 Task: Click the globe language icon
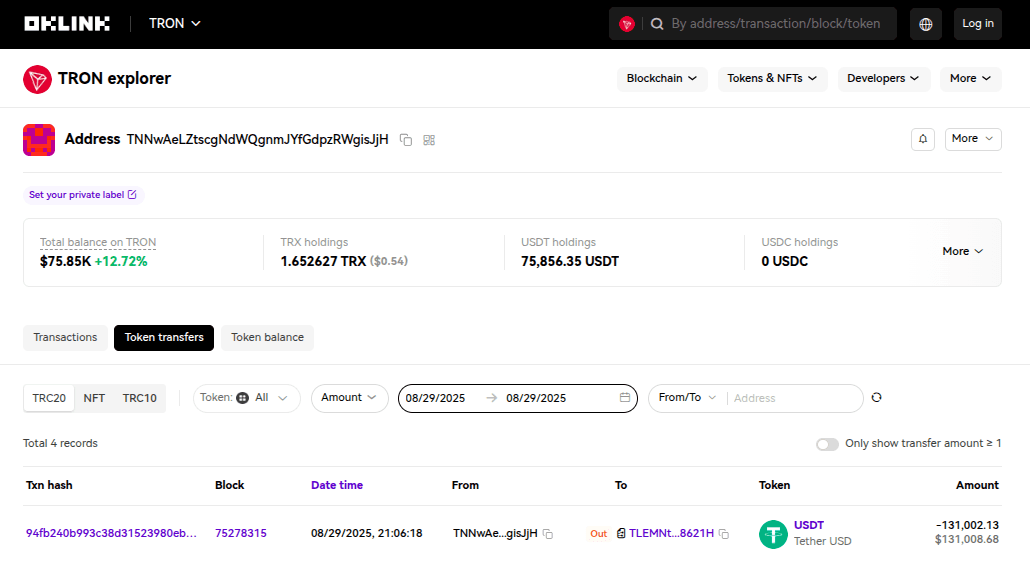pyautogui.click(x=925, y=24)
